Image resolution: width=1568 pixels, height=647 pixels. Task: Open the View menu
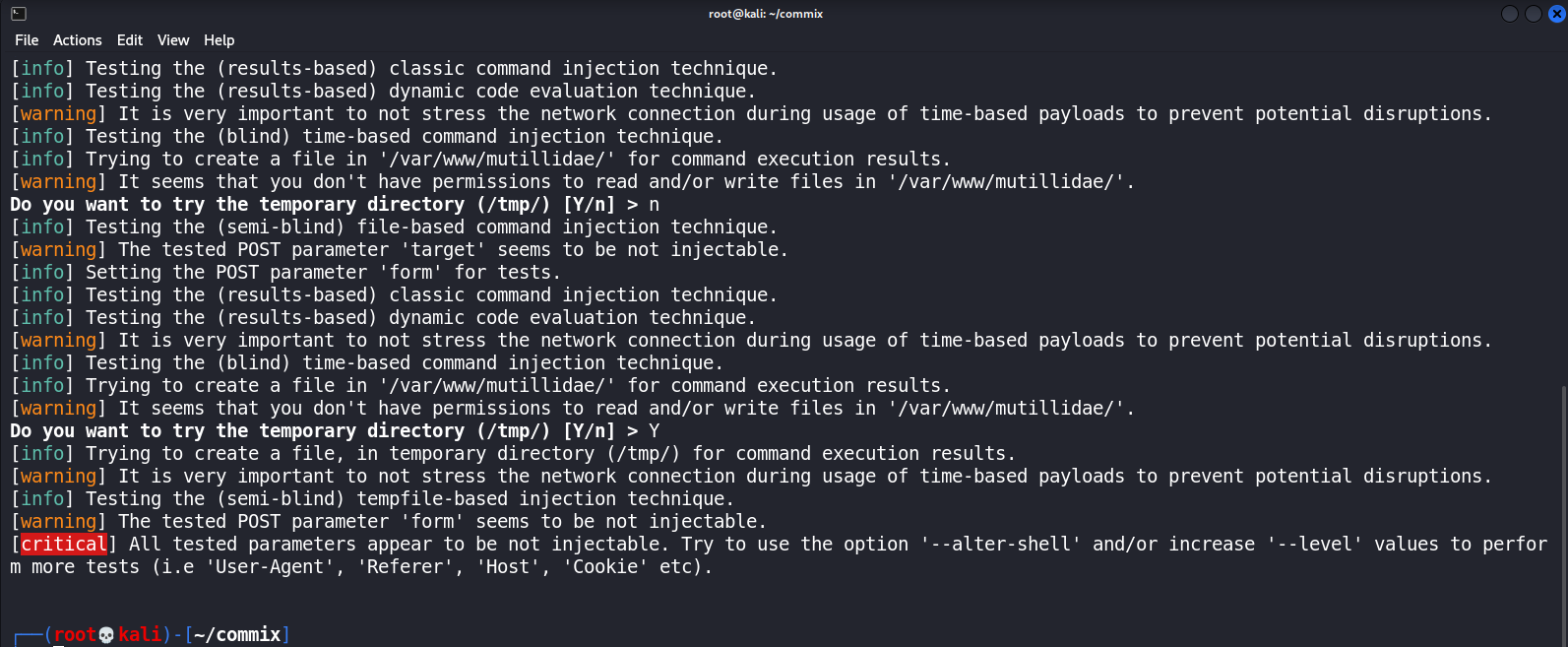point(173,40)
